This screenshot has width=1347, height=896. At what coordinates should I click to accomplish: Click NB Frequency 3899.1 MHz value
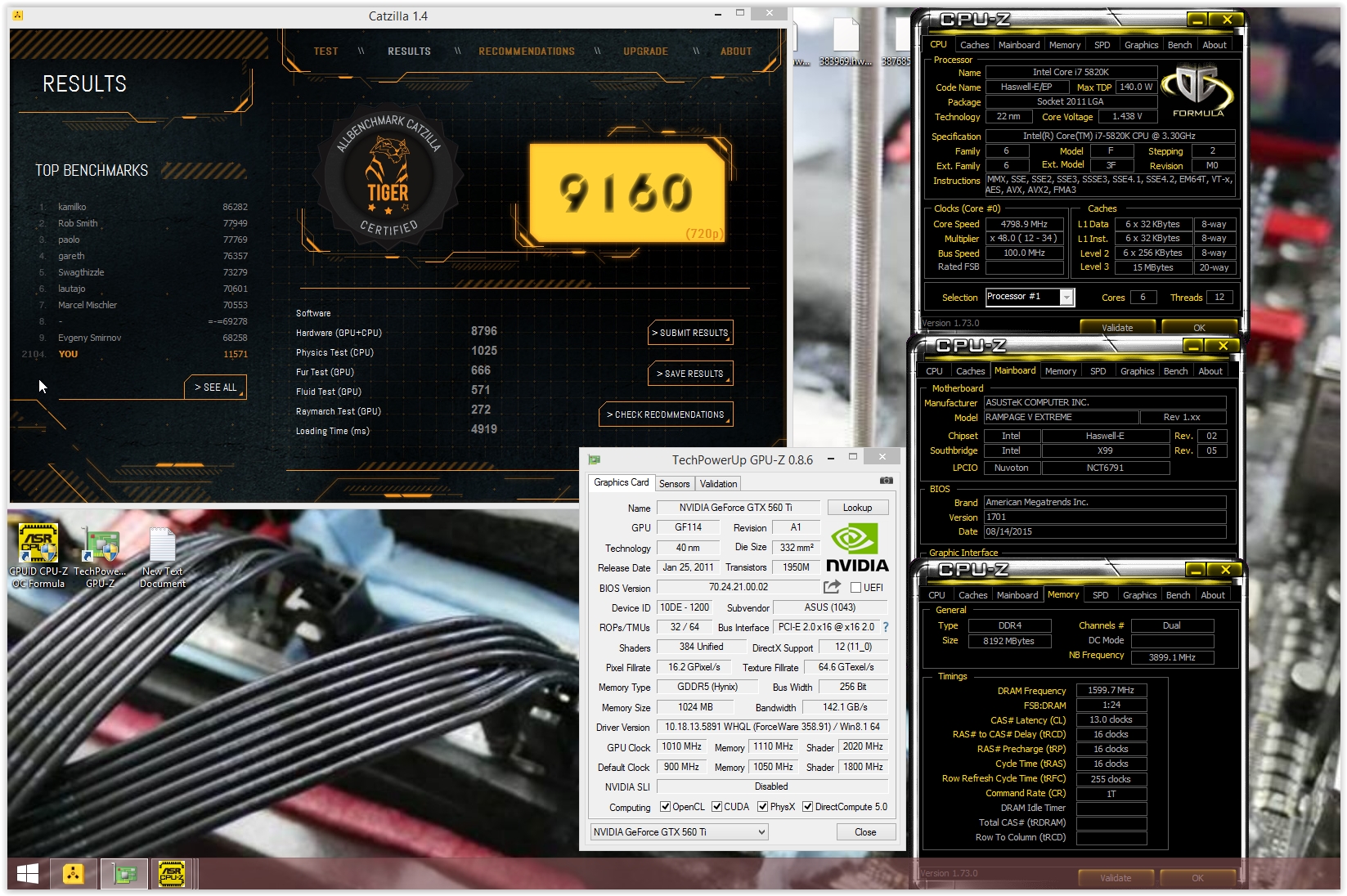[1172, 656]
